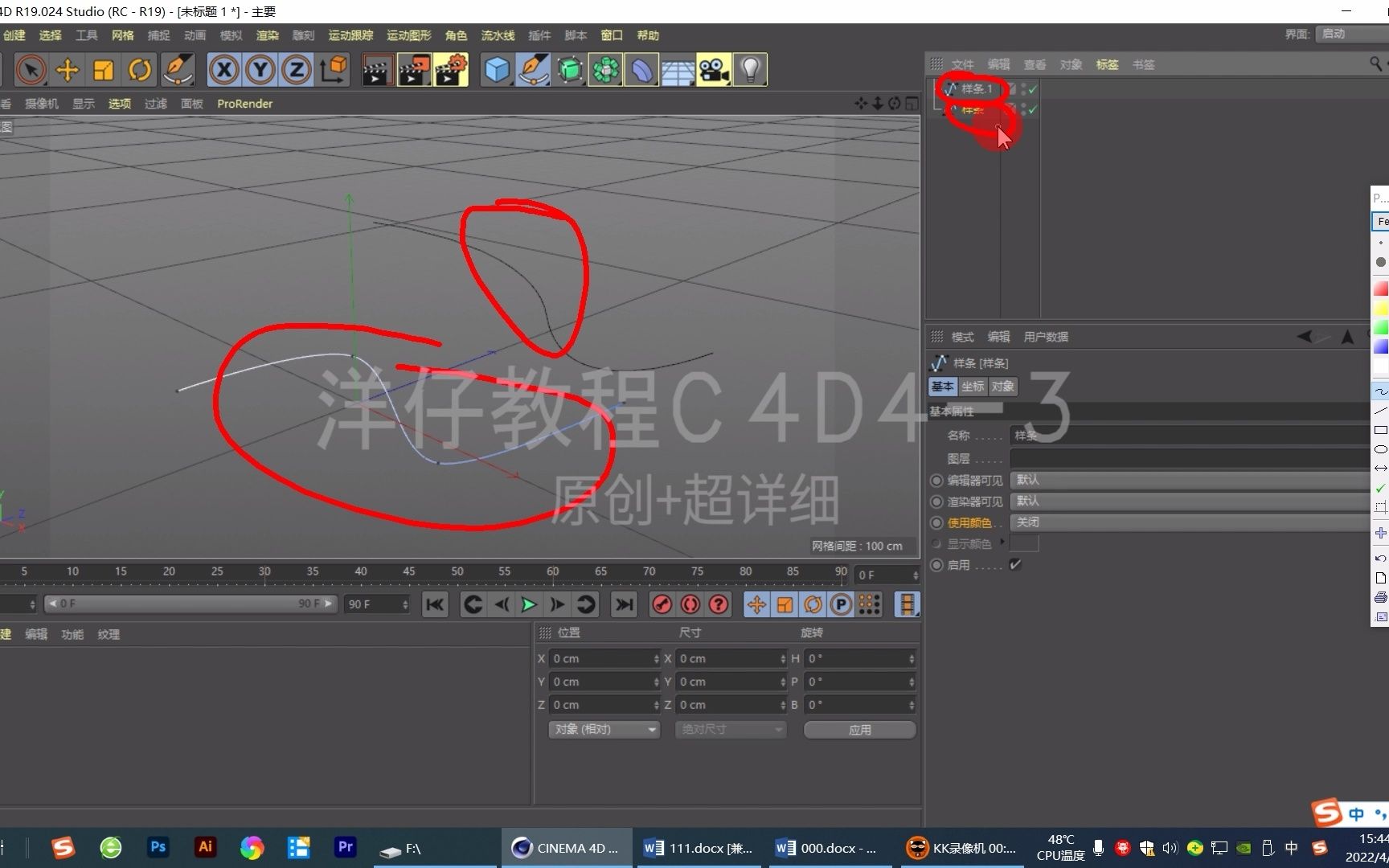Click the light bulb icon to add a light
1389x868 pixels.
click(x=749, y=70)
